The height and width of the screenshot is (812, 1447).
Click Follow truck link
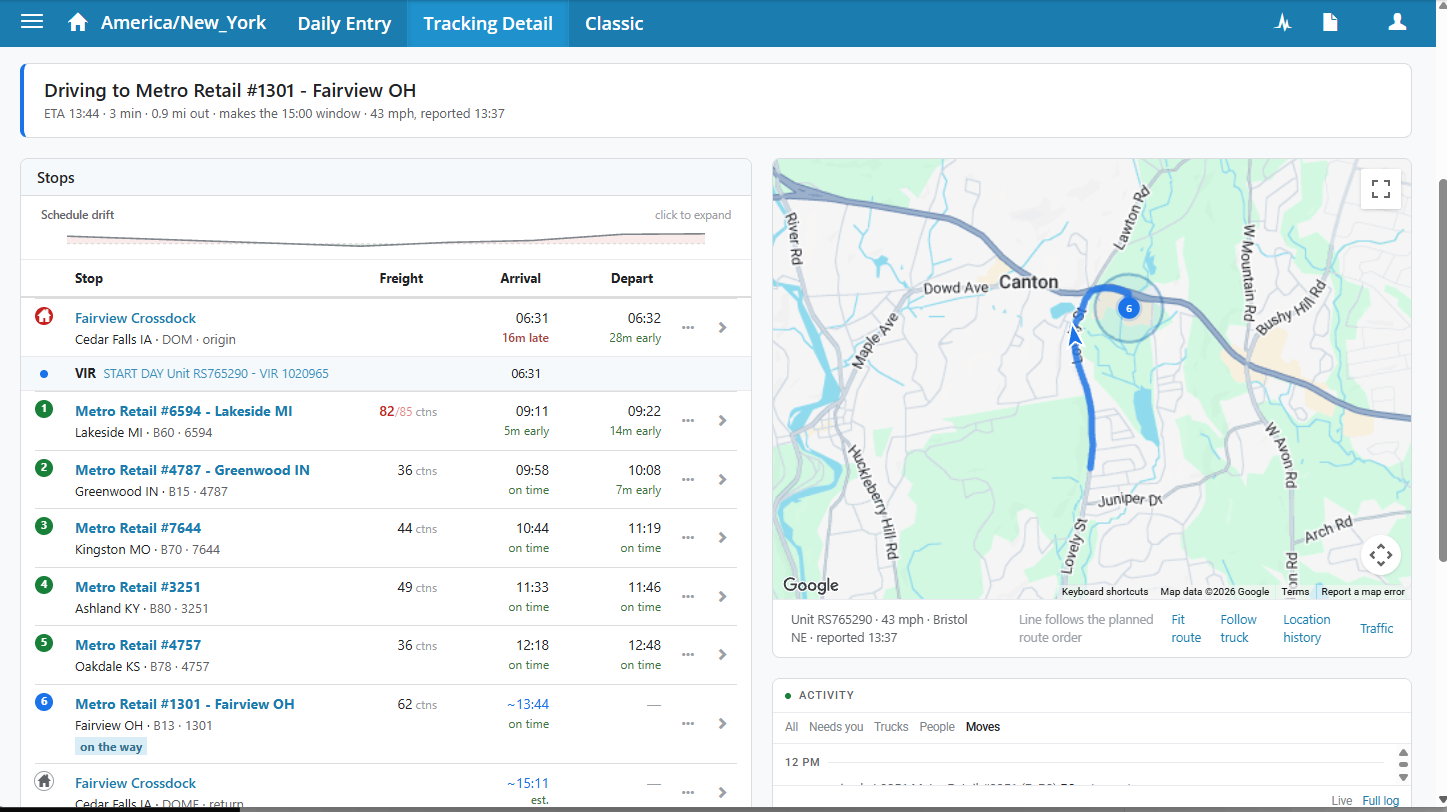point(1238,629)
